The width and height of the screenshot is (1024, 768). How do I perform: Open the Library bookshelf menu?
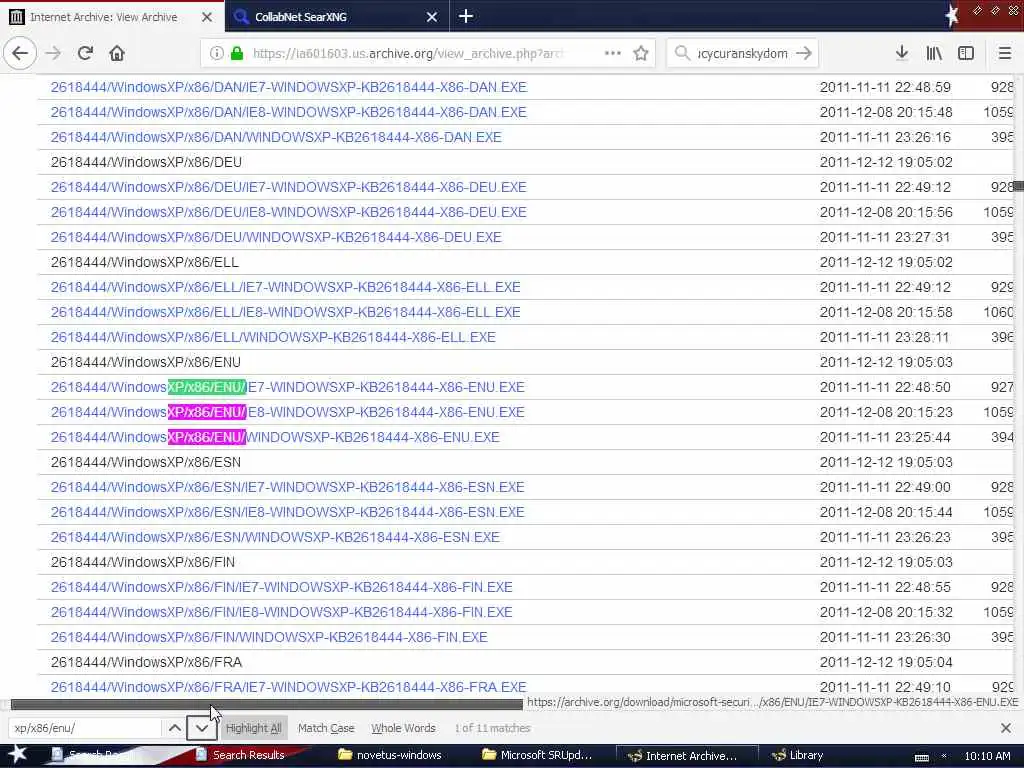point(934,53)
